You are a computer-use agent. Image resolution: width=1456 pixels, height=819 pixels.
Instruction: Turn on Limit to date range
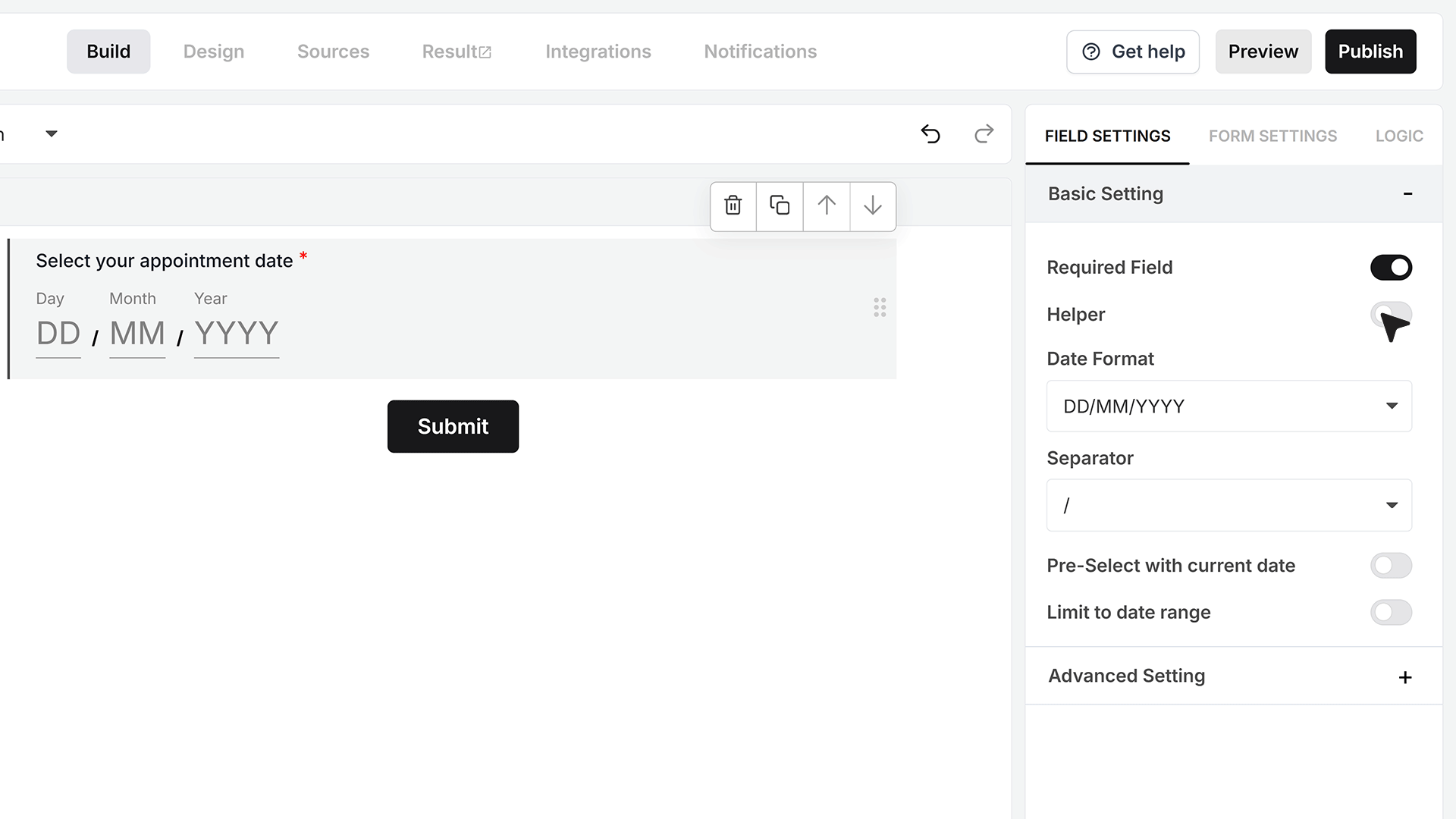pyautogui.click(x=1391, y=613)
